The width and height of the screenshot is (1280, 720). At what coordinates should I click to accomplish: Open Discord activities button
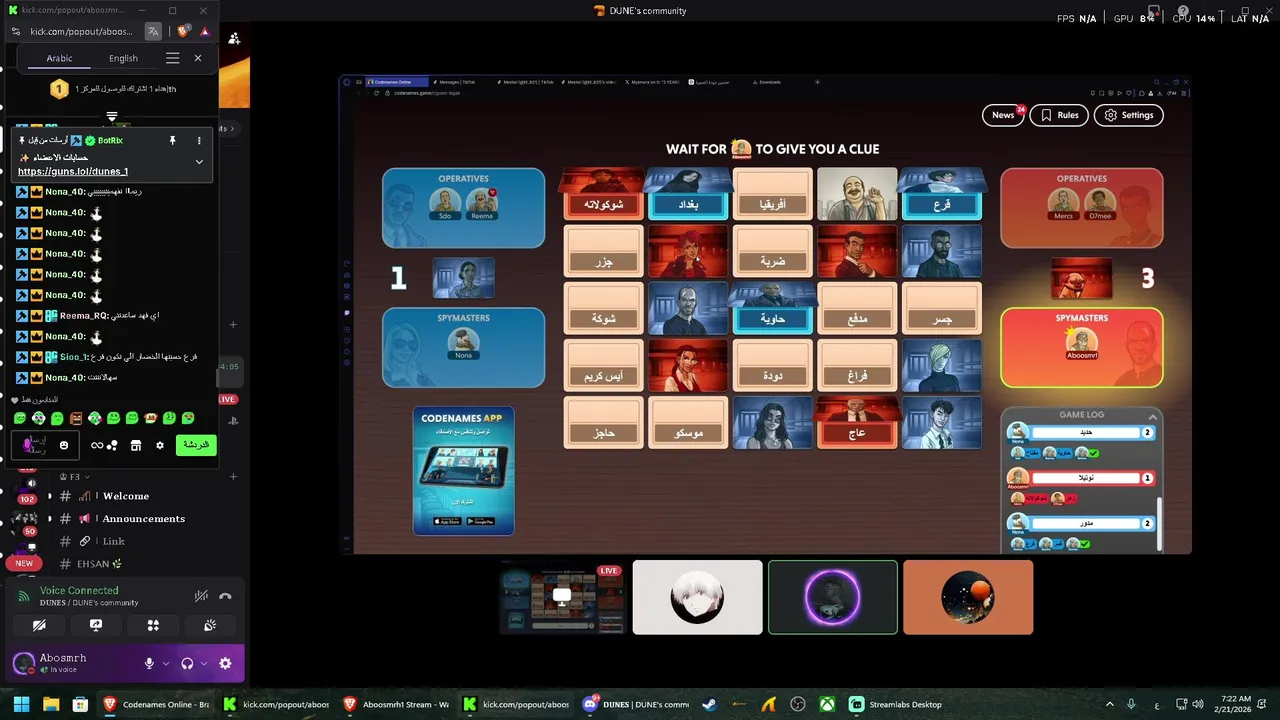pos(153,625)
